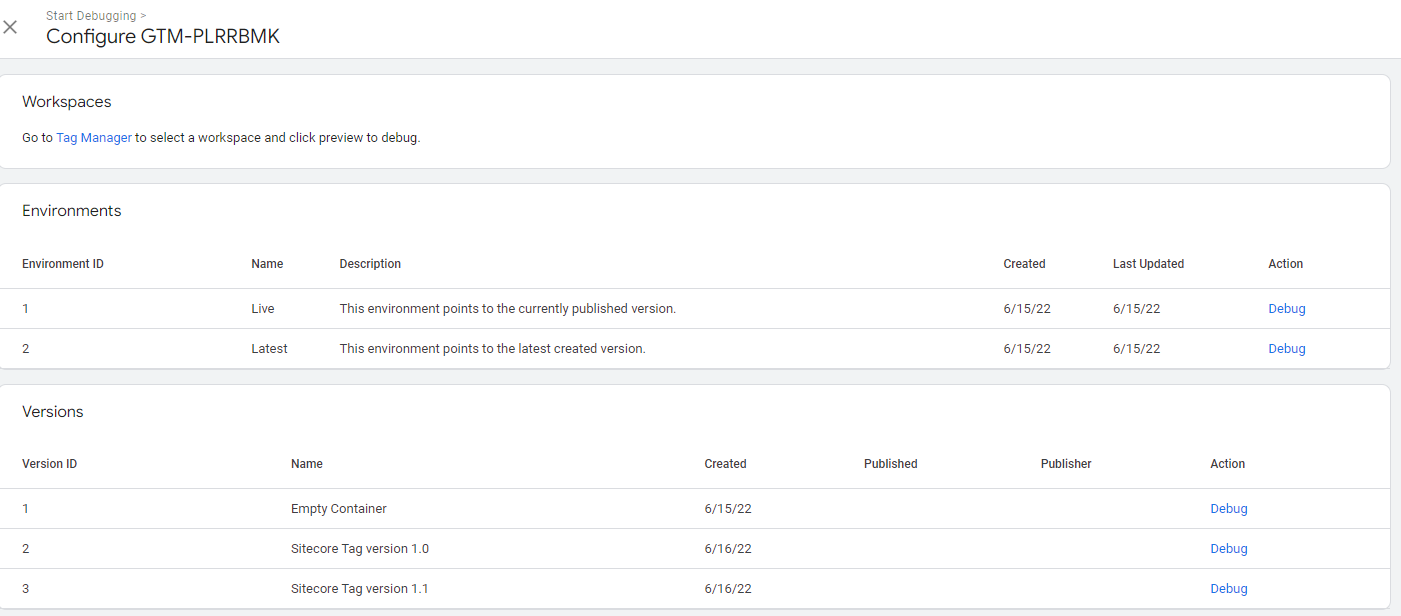Click the Live environment description text

(x=507, y=309)
